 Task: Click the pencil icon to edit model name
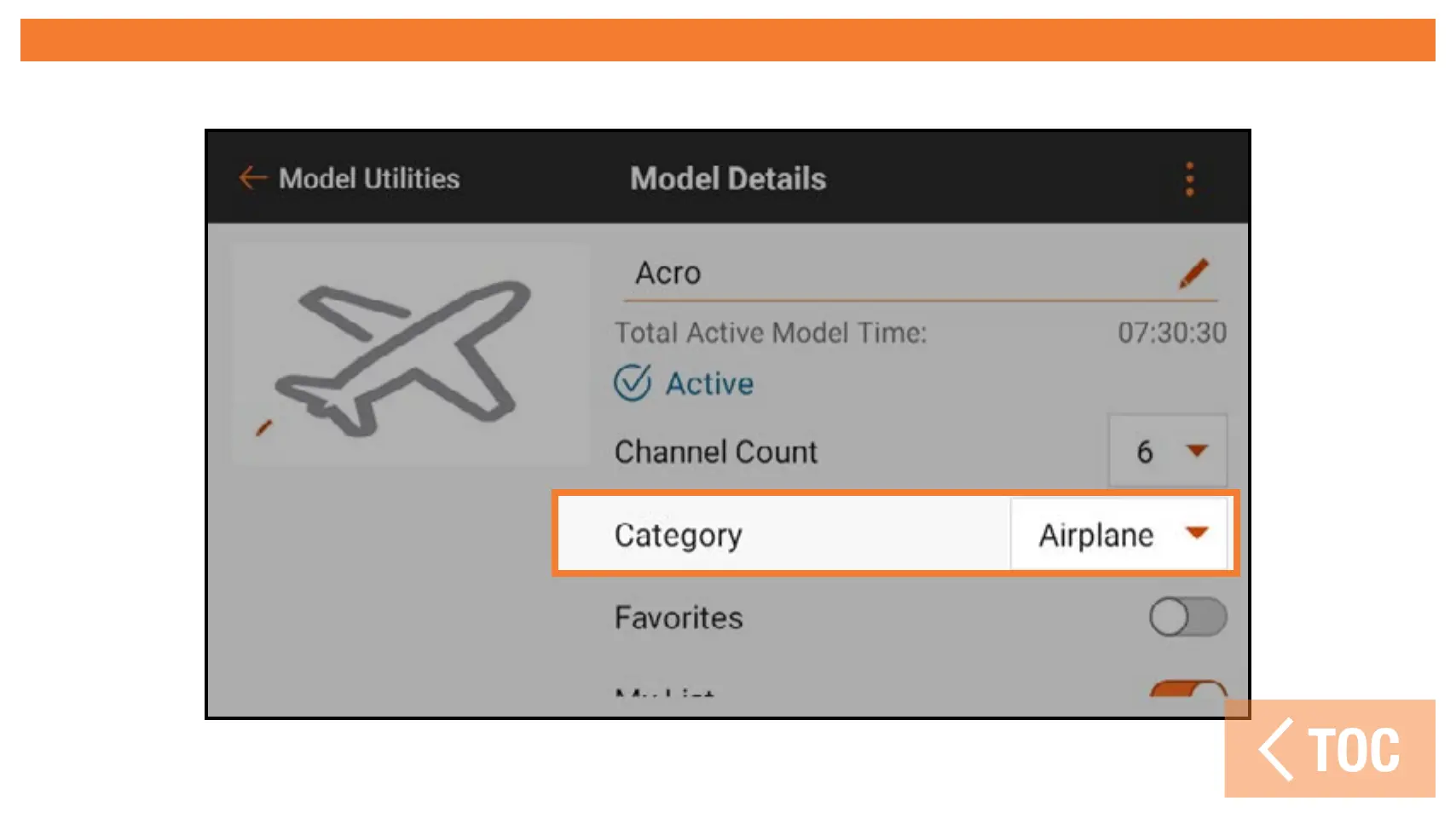(1193, 274)
